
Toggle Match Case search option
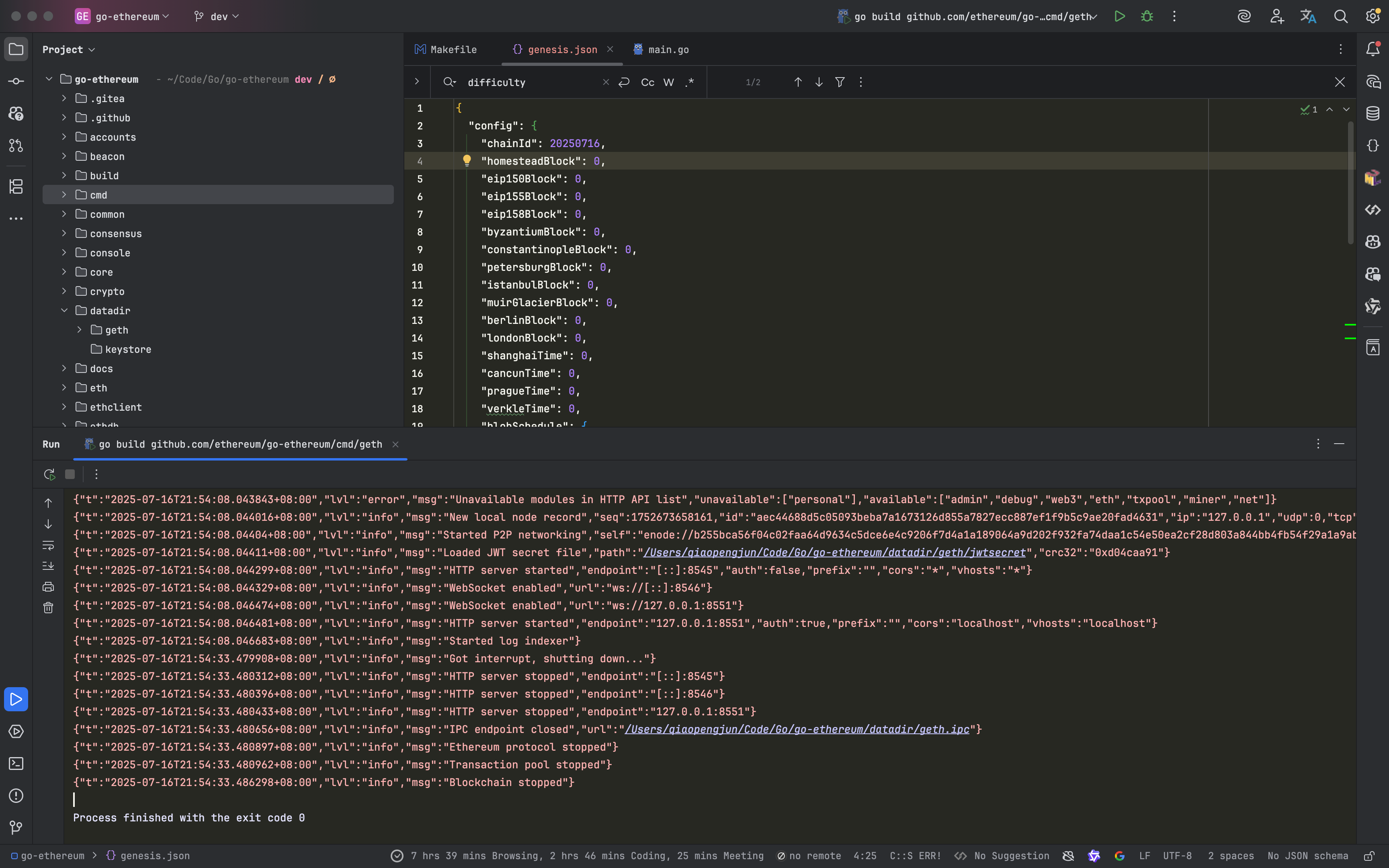click(647, 82)
